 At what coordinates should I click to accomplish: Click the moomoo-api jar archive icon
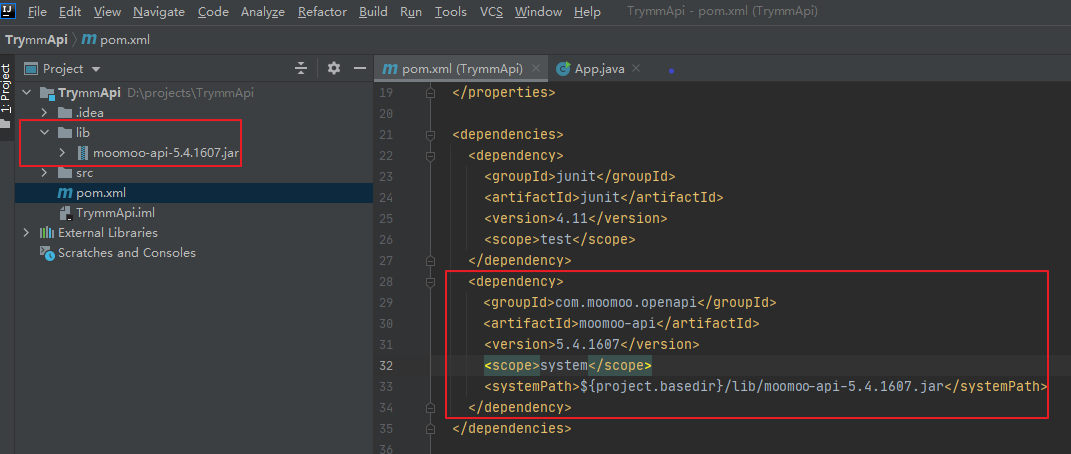pyautogui.click(x=82, y=153)
